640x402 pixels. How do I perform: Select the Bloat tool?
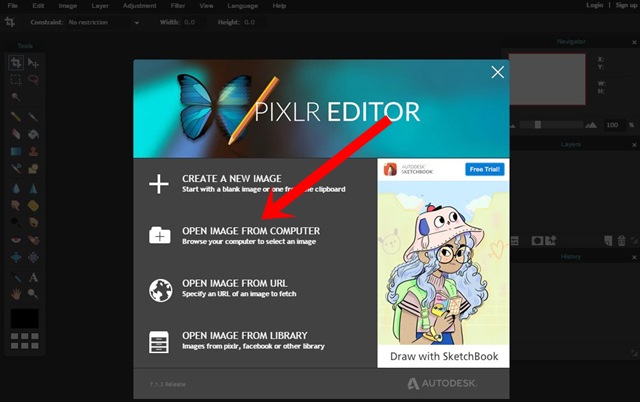pyautogui.click(x=16, y=257)
